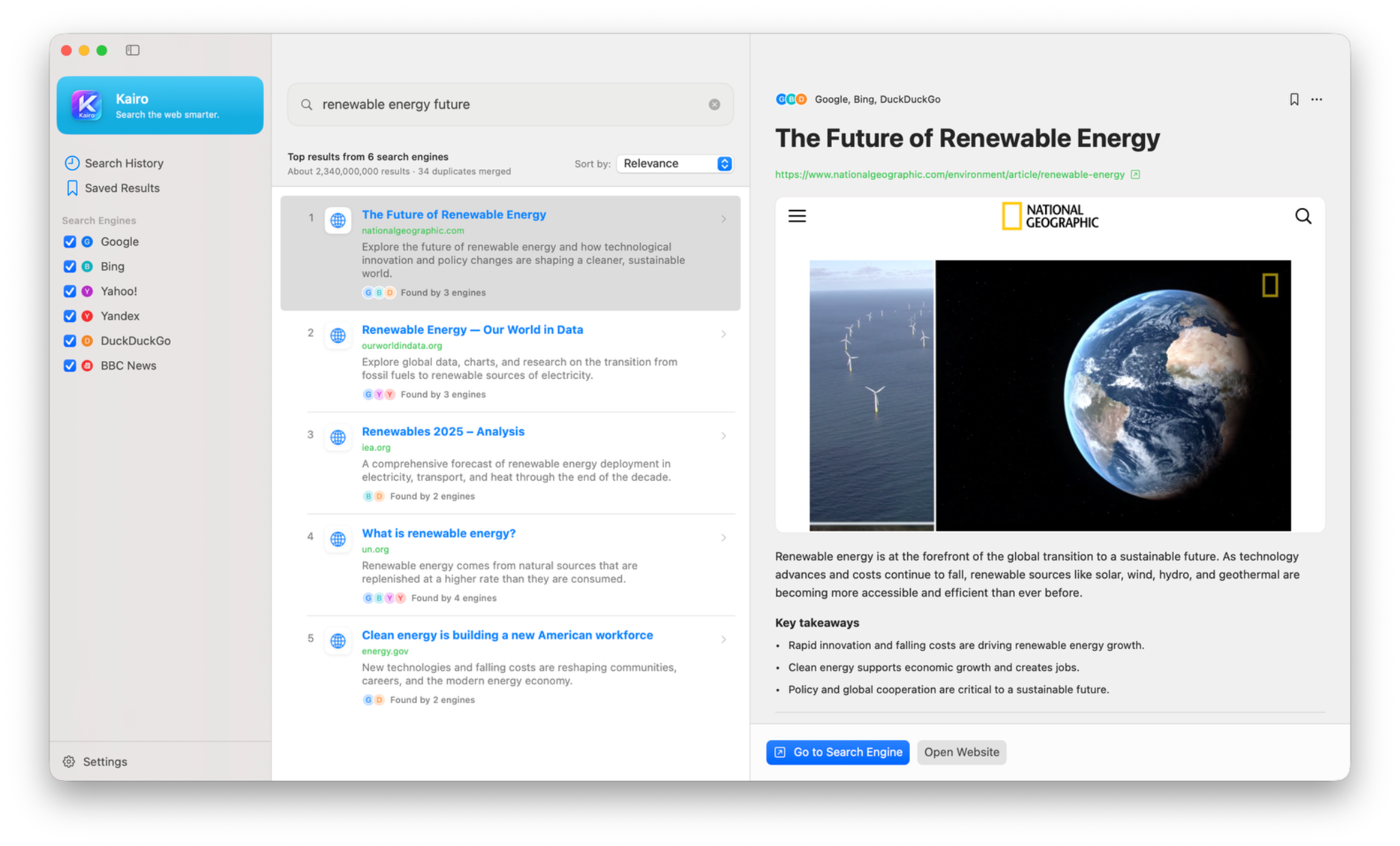Open the Renewables 2025 – Analysis link

(443, 432)
